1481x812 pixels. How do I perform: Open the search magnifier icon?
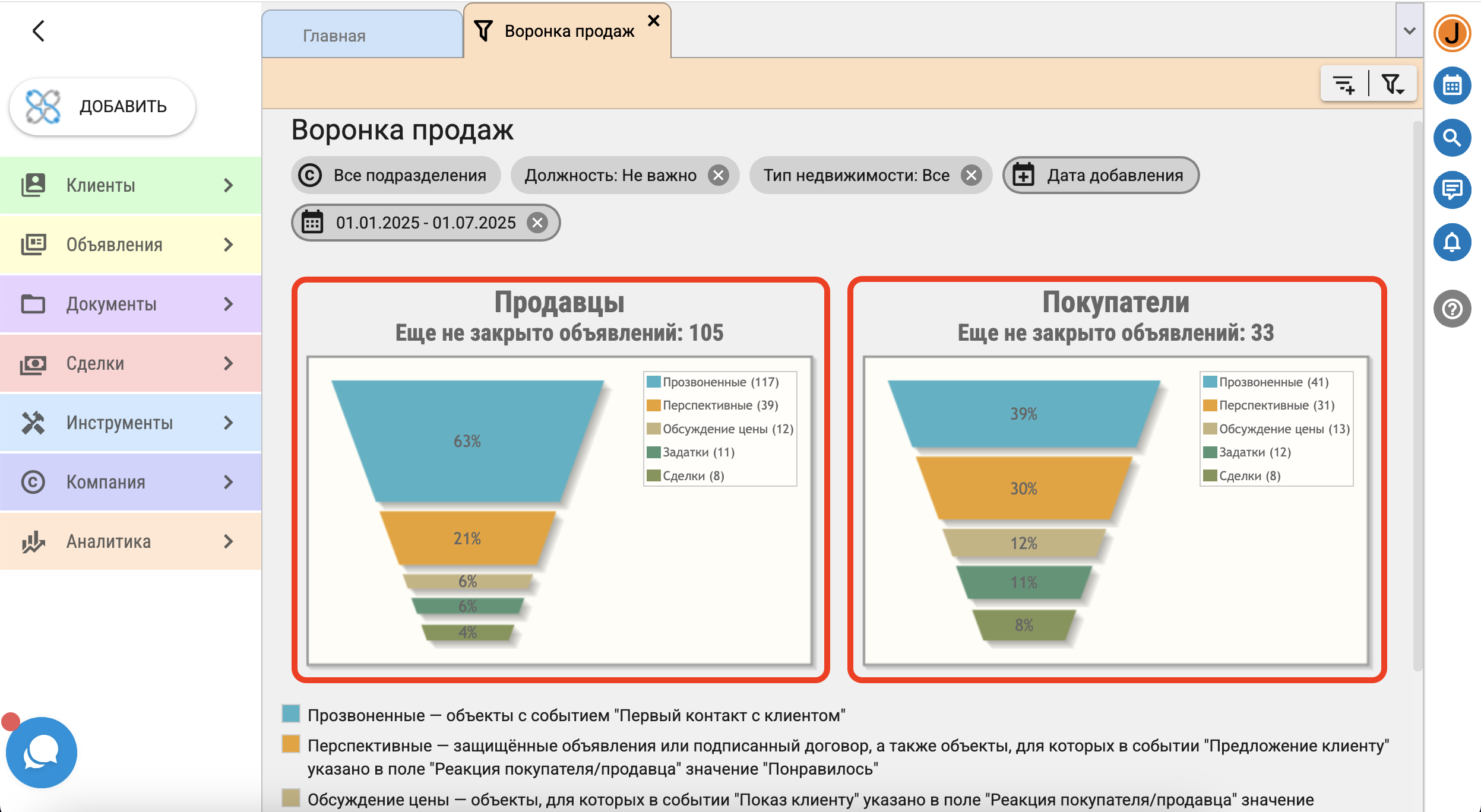[x=1451, y=138]
